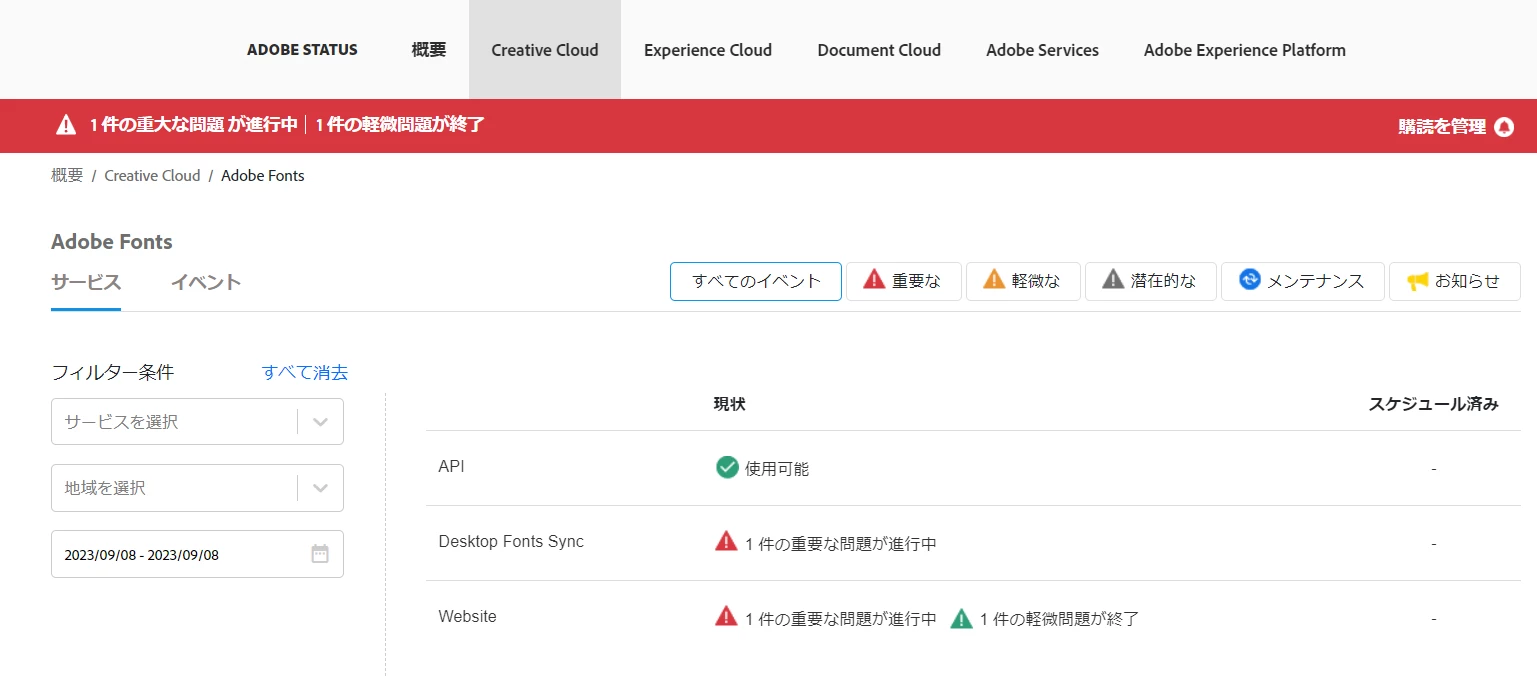Click Website row 1 件の重要な問題が進行中 text
1537x676 pixels.
pos(841,619)
